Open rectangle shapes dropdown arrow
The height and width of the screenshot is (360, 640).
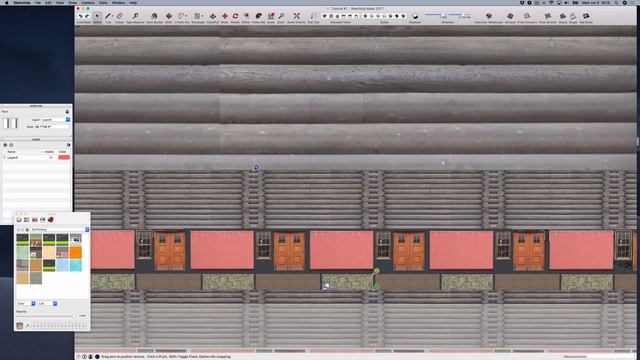click(x=203, y=16)
